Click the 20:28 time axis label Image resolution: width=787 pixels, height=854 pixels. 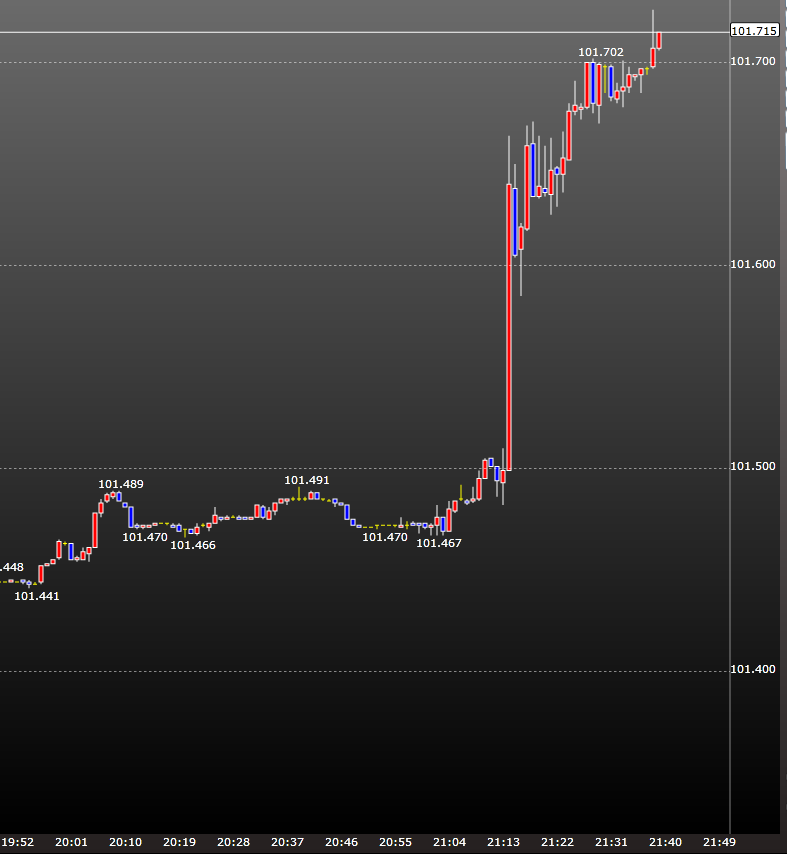(234, 842)
